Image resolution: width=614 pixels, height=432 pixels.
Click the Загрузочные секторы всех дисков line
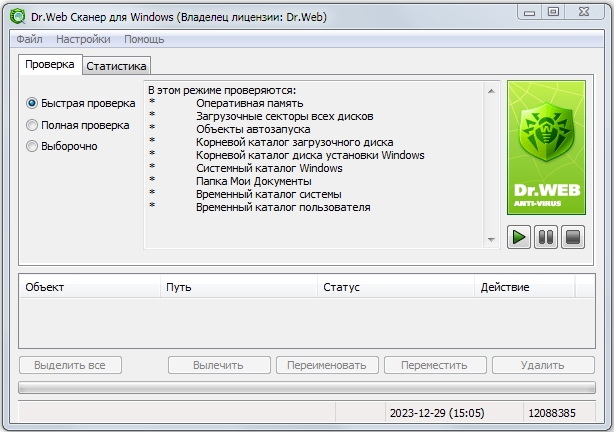(x=285, y=116)
